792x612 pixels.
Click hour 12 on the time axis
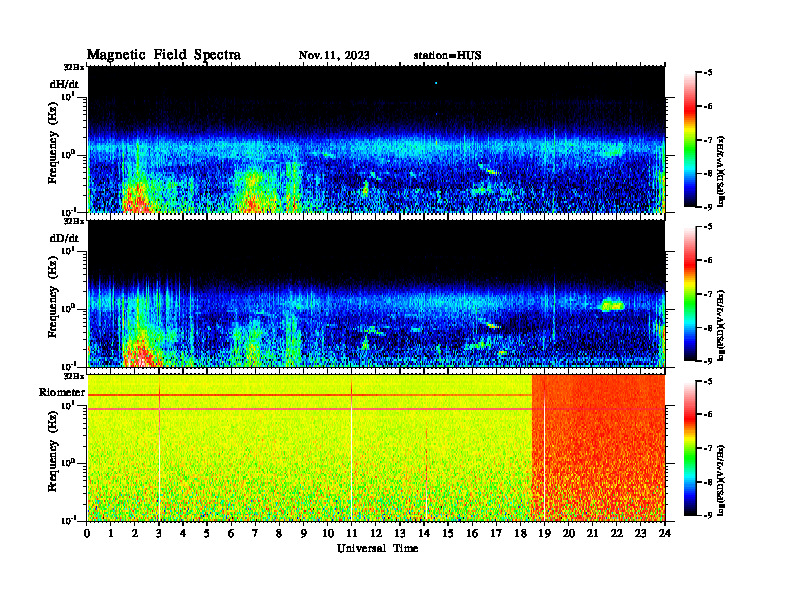[x=376, y=533]
